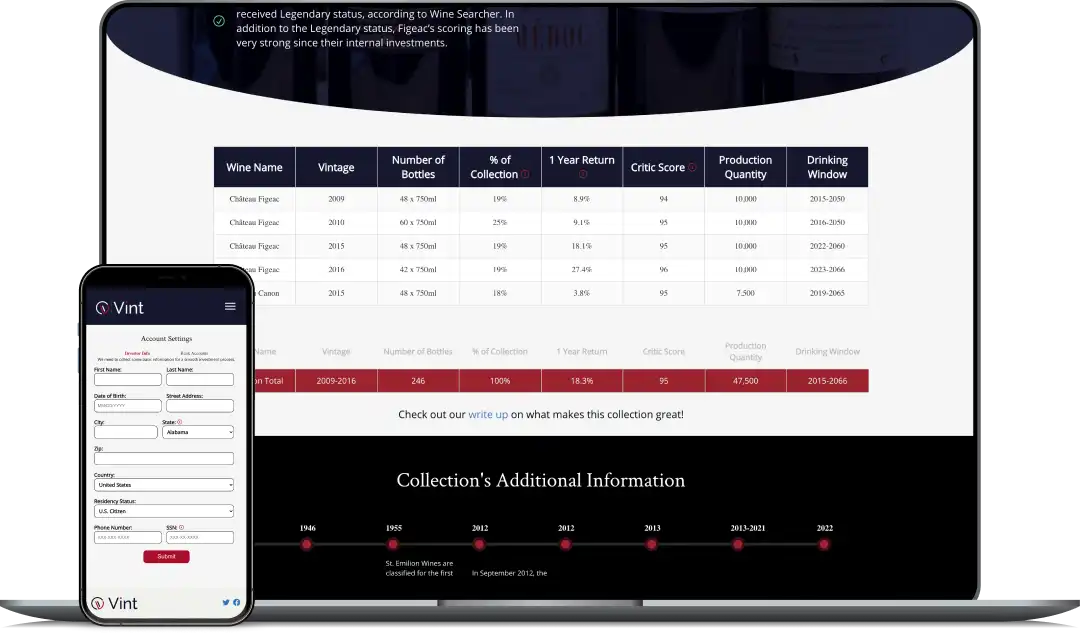Click the 42 x 750ml bottles cell
This screenshot has height=635, width=1080.
(x=418, y=269)
